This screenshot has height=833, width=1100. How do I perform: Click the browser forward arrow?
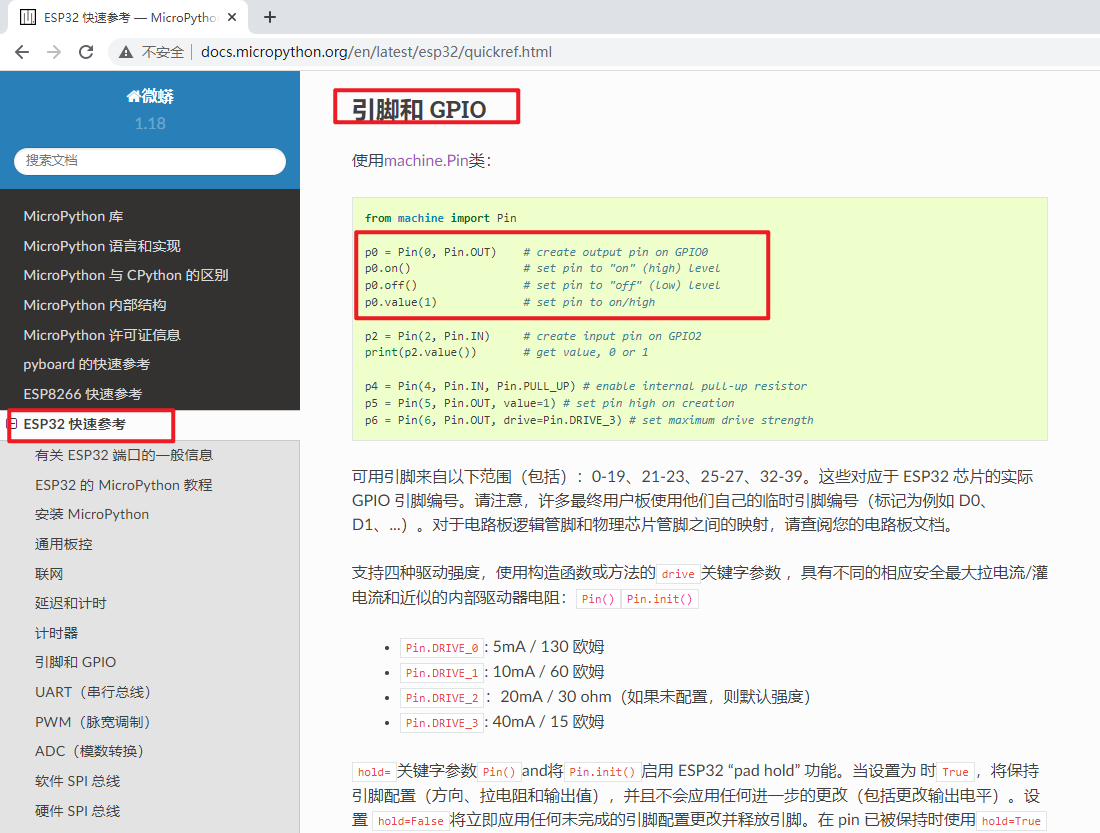55,52
